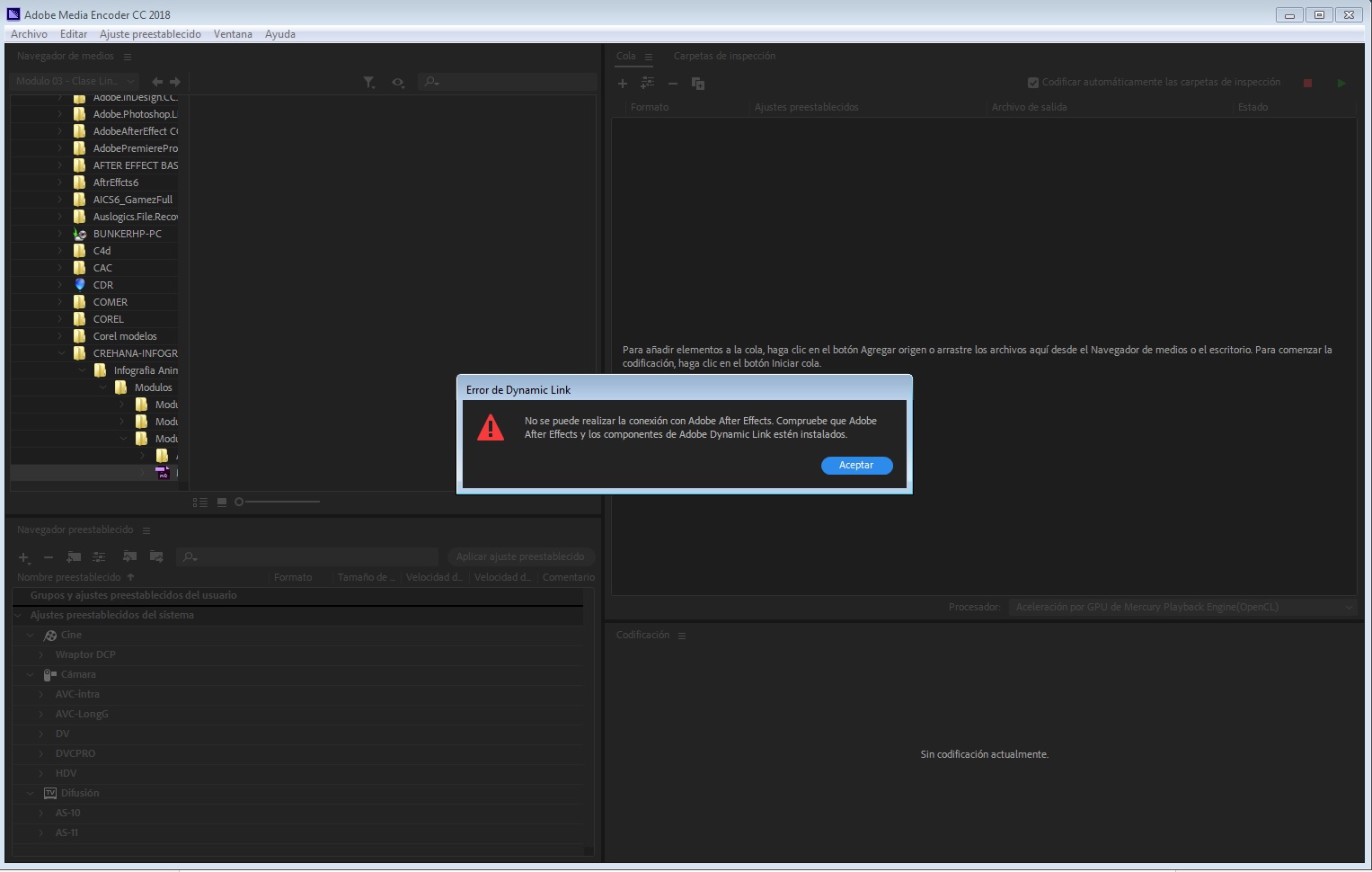This screenshot has height=872, width=1372.
Task: Click delete preset minus icon in the preset browser
Action: [49, 557]
